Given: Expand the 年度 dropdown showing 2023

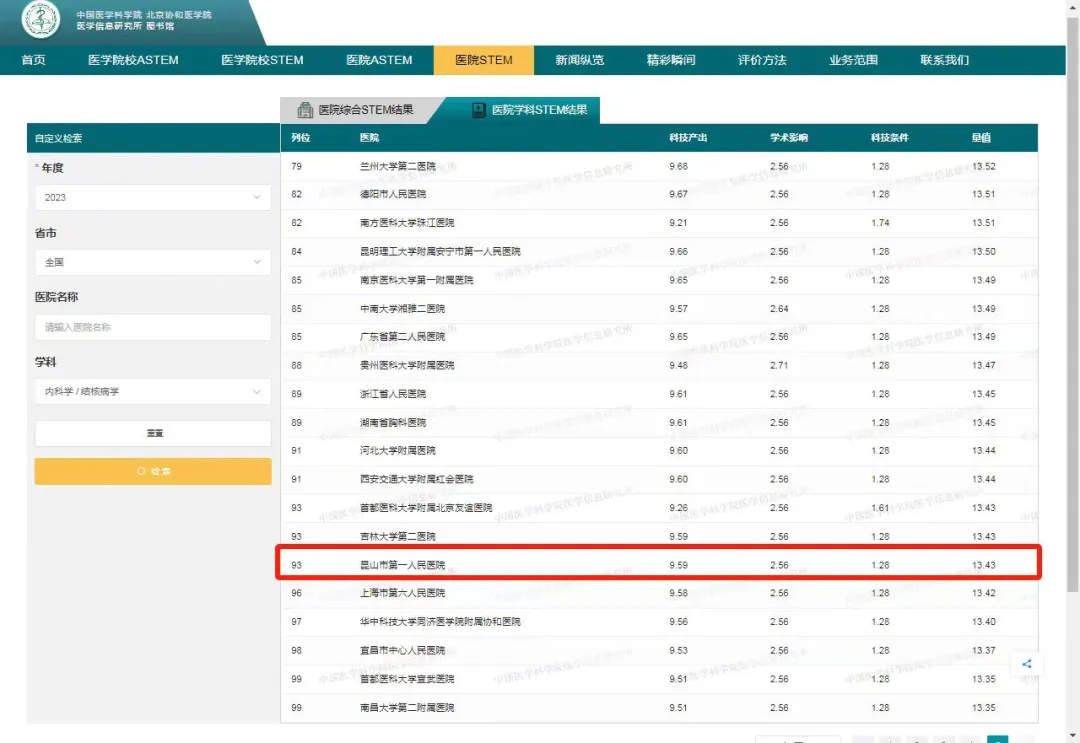Looking at the screenshot, I should click(x=152, y=198).
